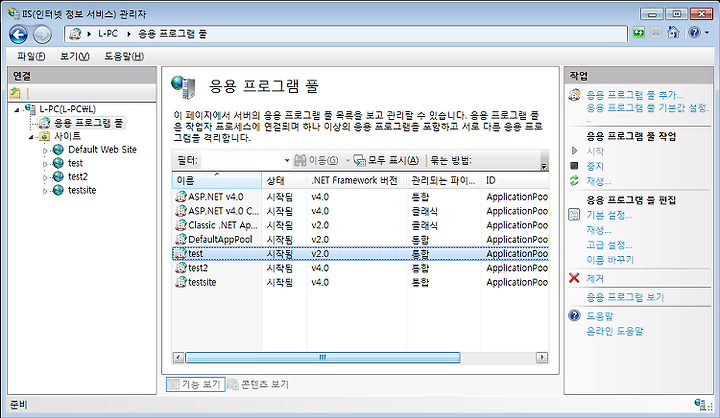720x418 pixels.
Task: Select the Classic .NET Ap... pool icon
Action: (180, 225)
